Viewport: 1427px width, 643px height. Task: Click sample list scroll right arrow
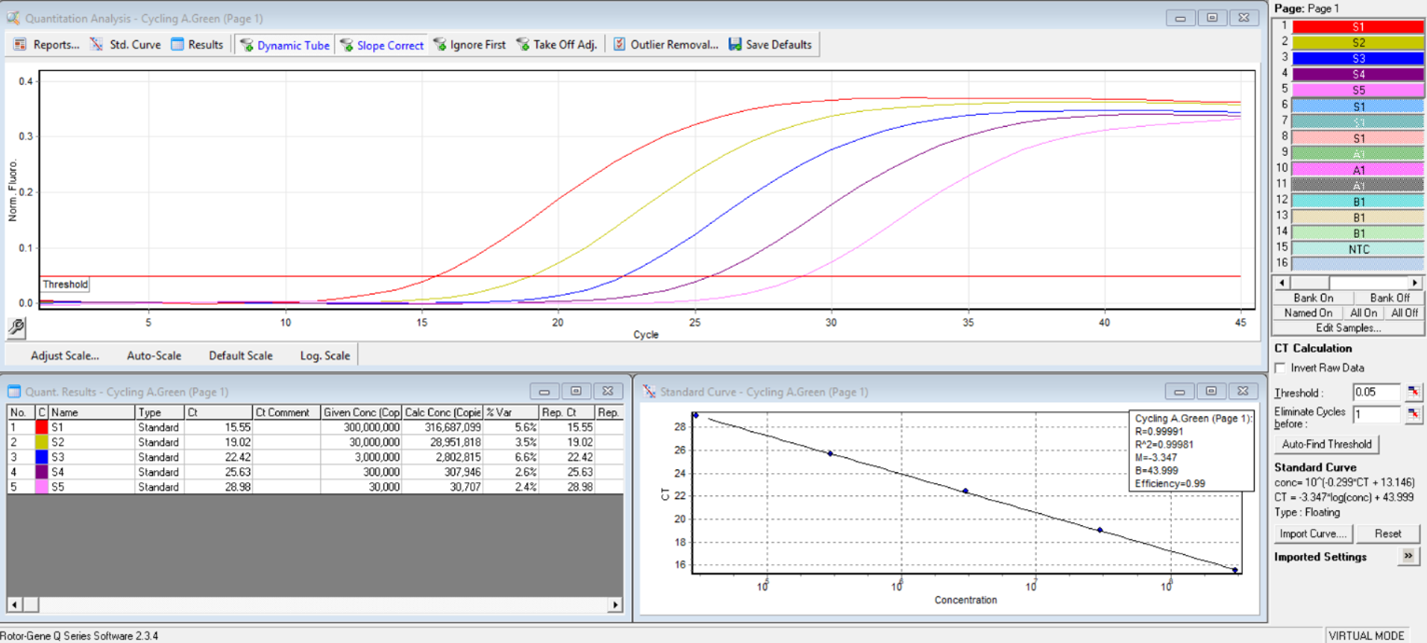tap(1415, 283)
